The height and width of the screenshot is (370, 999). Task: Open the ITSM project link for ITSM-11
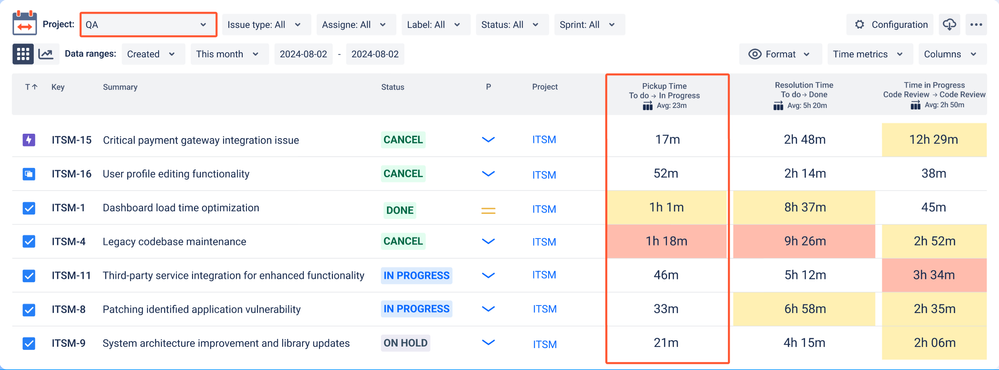(x=544, y=275)
